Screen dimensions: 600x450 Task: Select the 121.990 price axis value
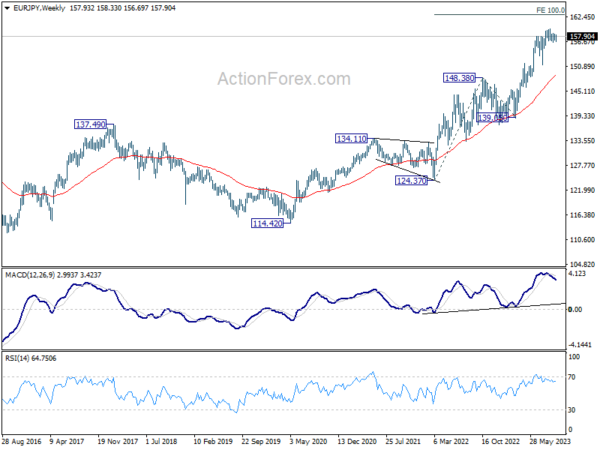click(x=582, y=191)
